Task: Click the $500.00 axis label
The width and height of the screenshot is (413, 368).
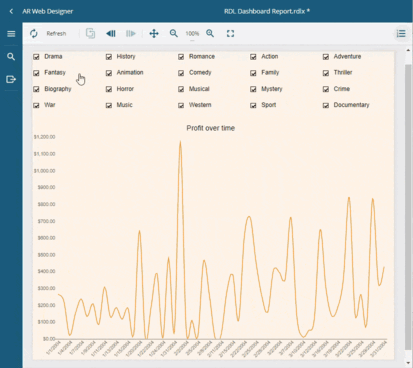Action: (x=46, y=255)
